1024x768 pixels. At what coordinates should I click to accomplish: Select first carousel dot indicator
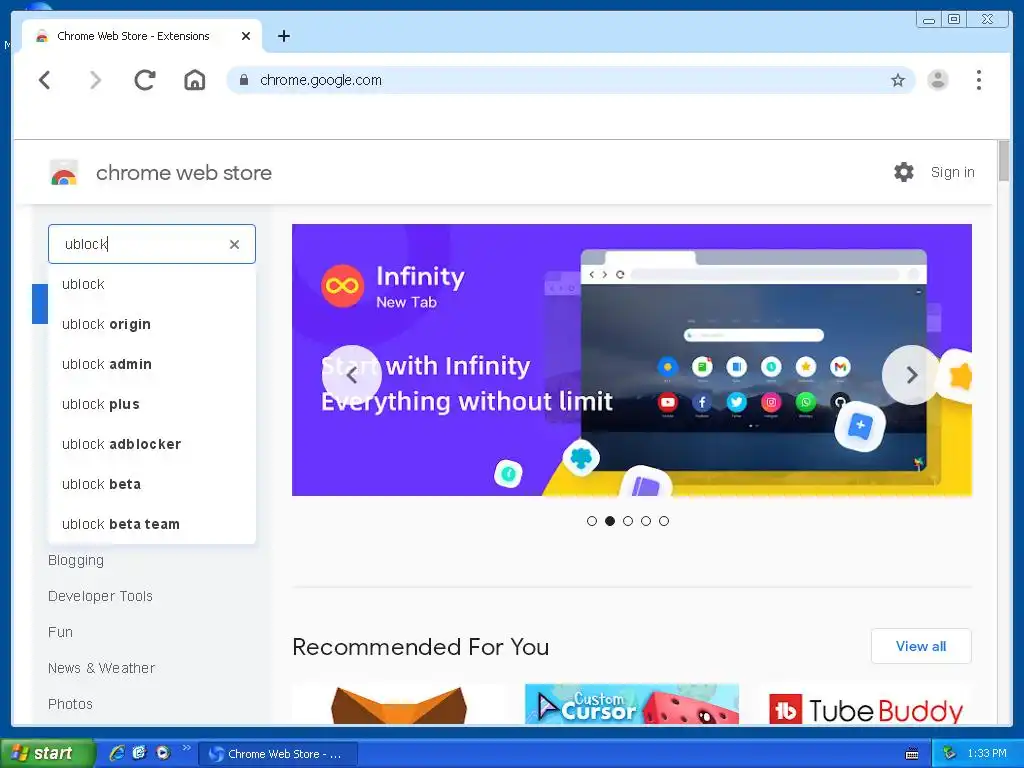coord(592,521)
